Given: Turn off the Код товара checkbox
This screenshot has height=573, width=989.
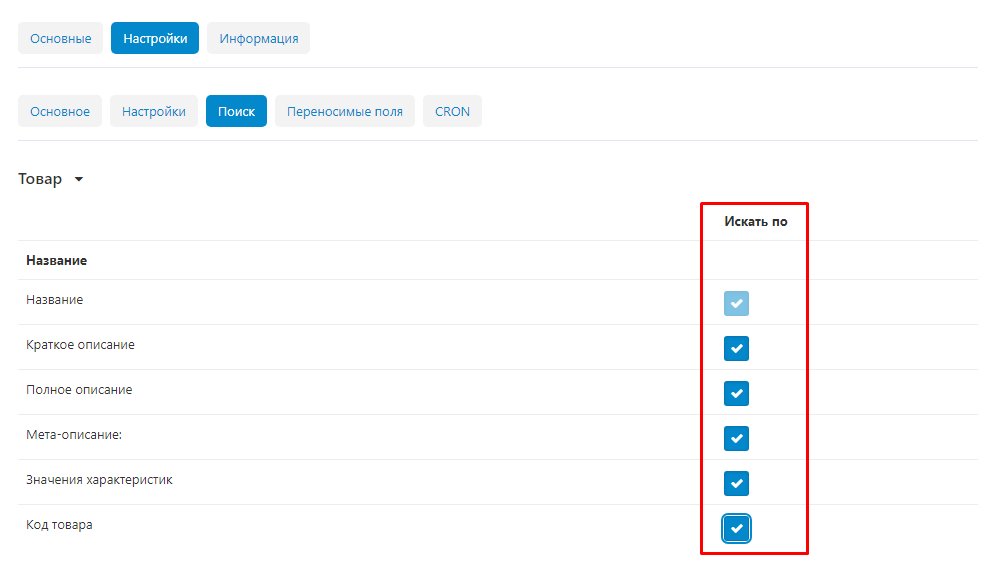Looking at the screenshot, I should click(736, 528).
